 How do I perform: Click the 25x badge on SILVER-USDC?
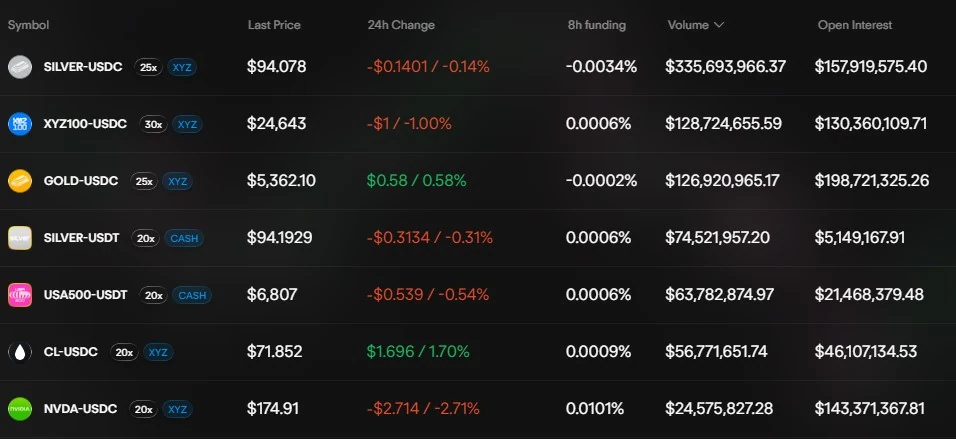(x=148, y=67)
